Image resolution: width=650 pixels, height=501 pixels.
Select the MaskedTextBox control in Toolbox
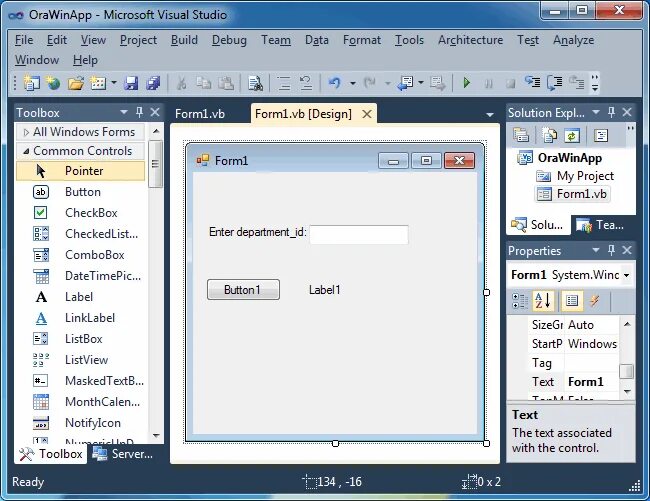point(80,381)
